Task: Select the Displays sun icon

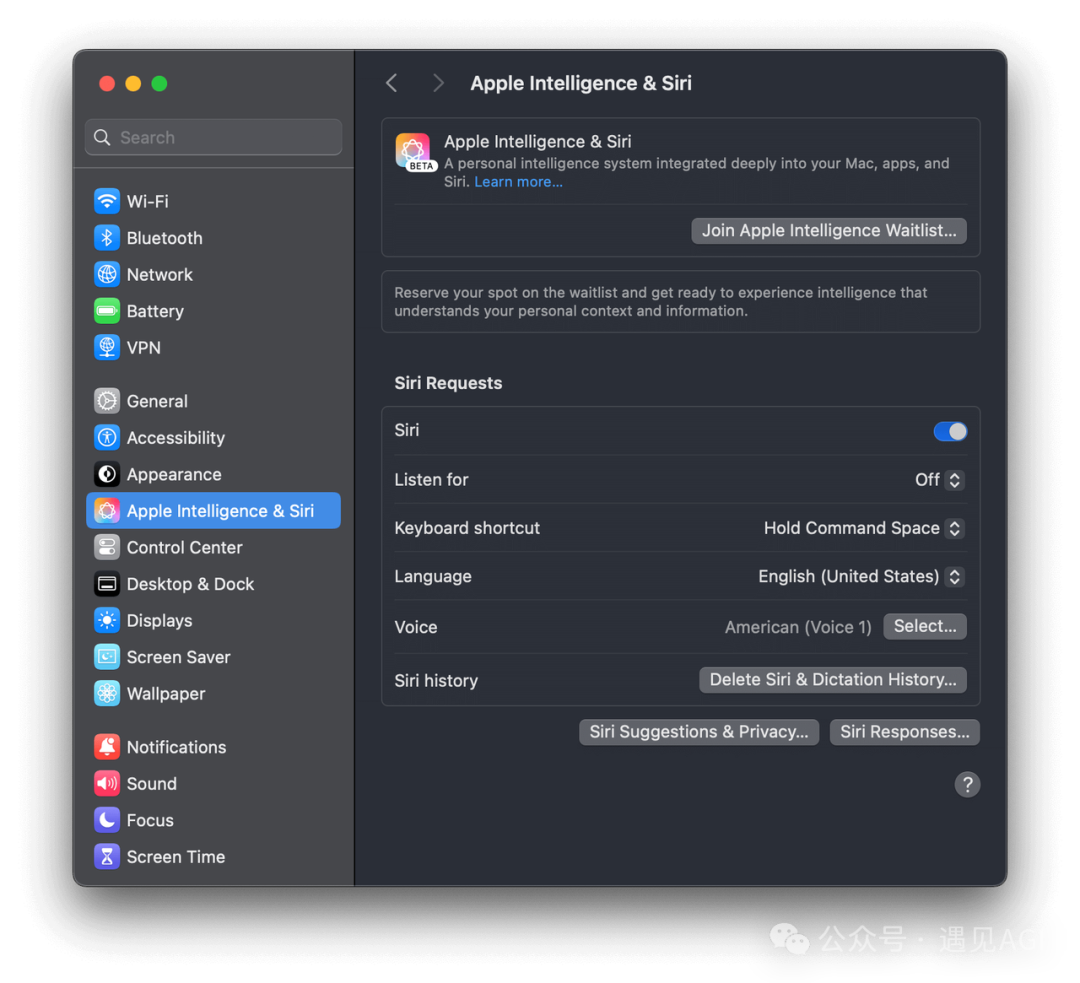Action: point(107,620)
